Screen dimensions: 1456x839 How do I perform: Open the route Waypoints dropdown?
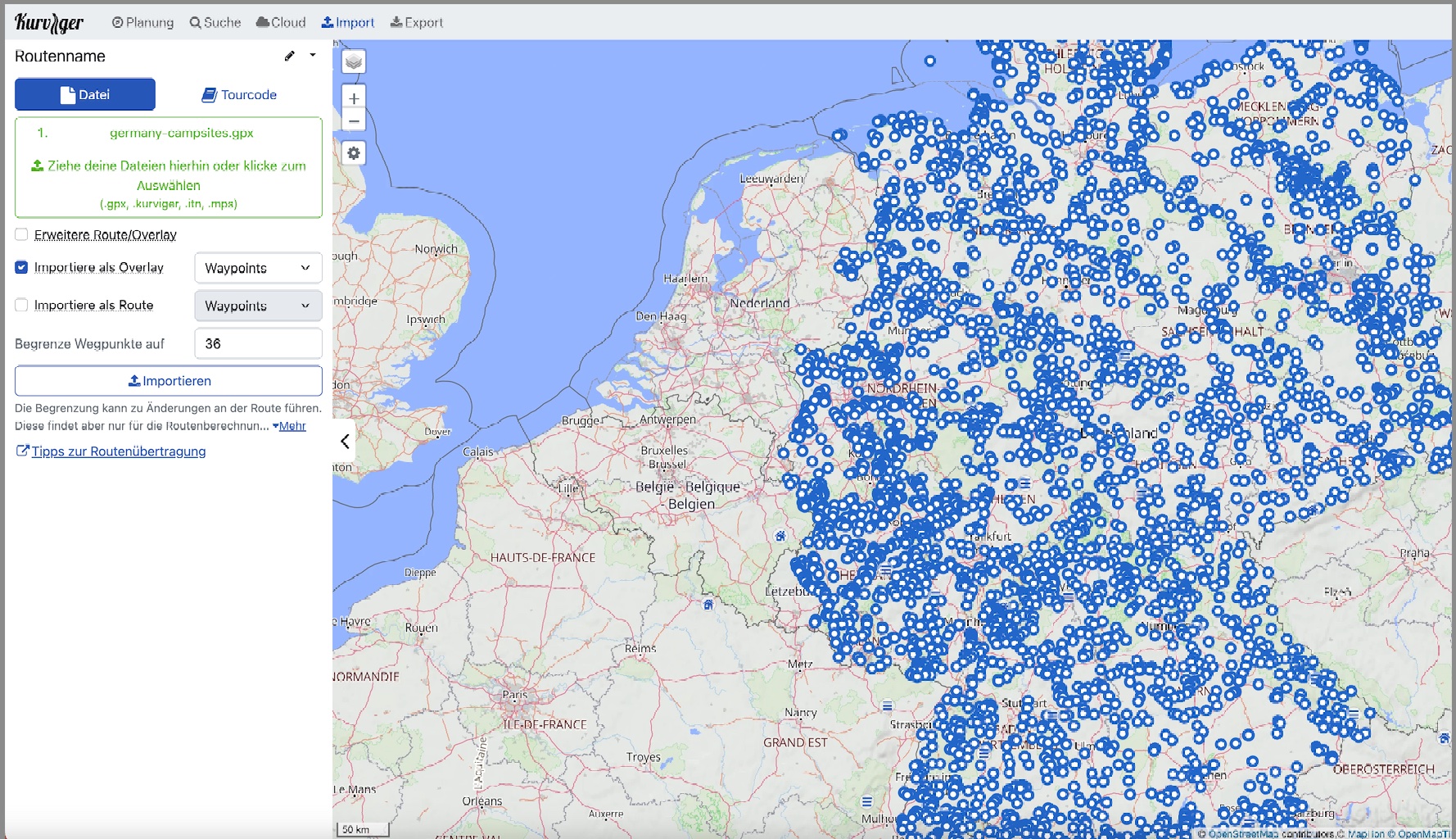click(x=258, y=306)
